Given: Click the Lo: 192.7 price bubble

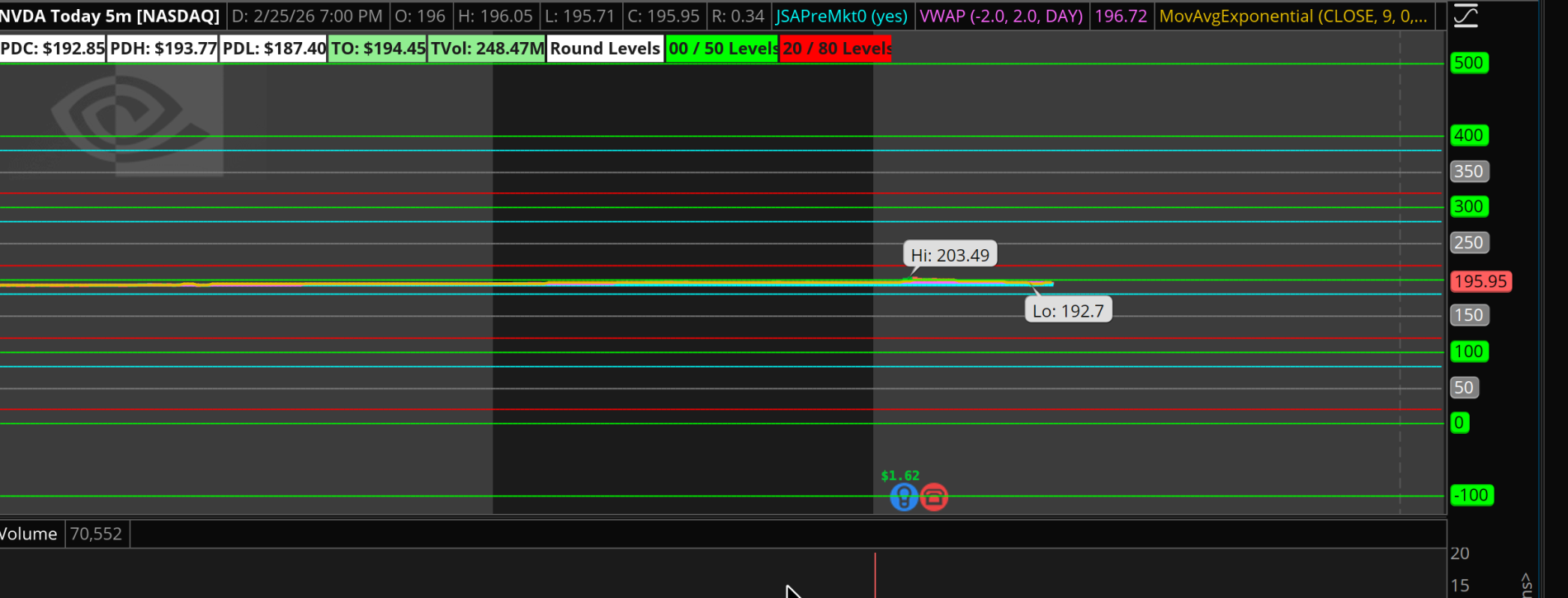Looking at the screenshot, I should [1068, 311].
